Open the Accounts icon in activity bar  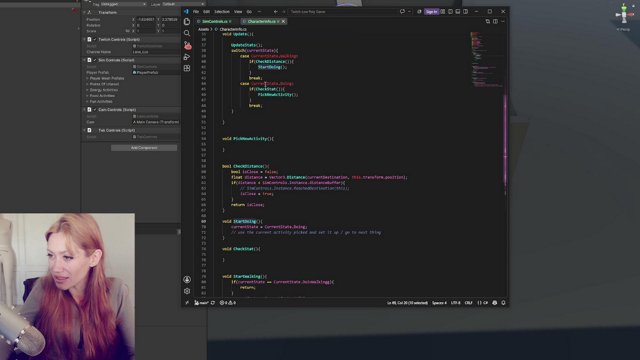187,280
